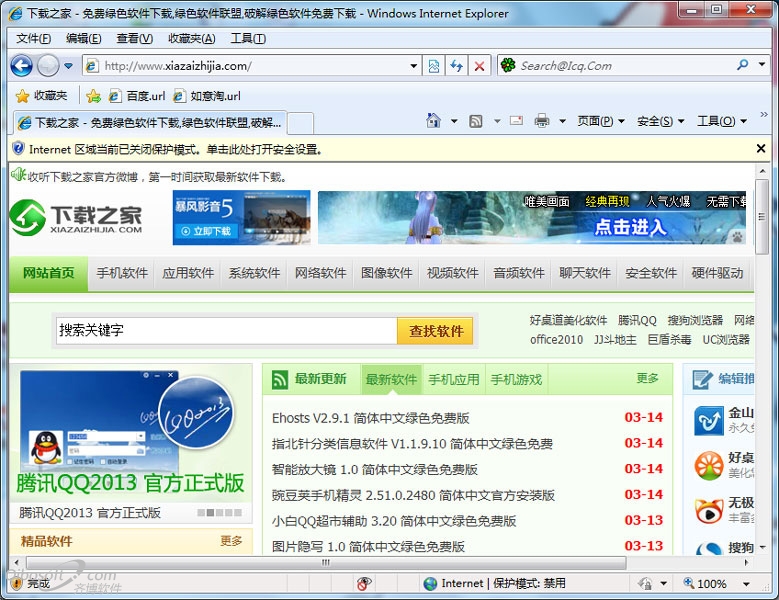Toggle Compatibility View icon
Screen dimensions: 779x600
434,66
